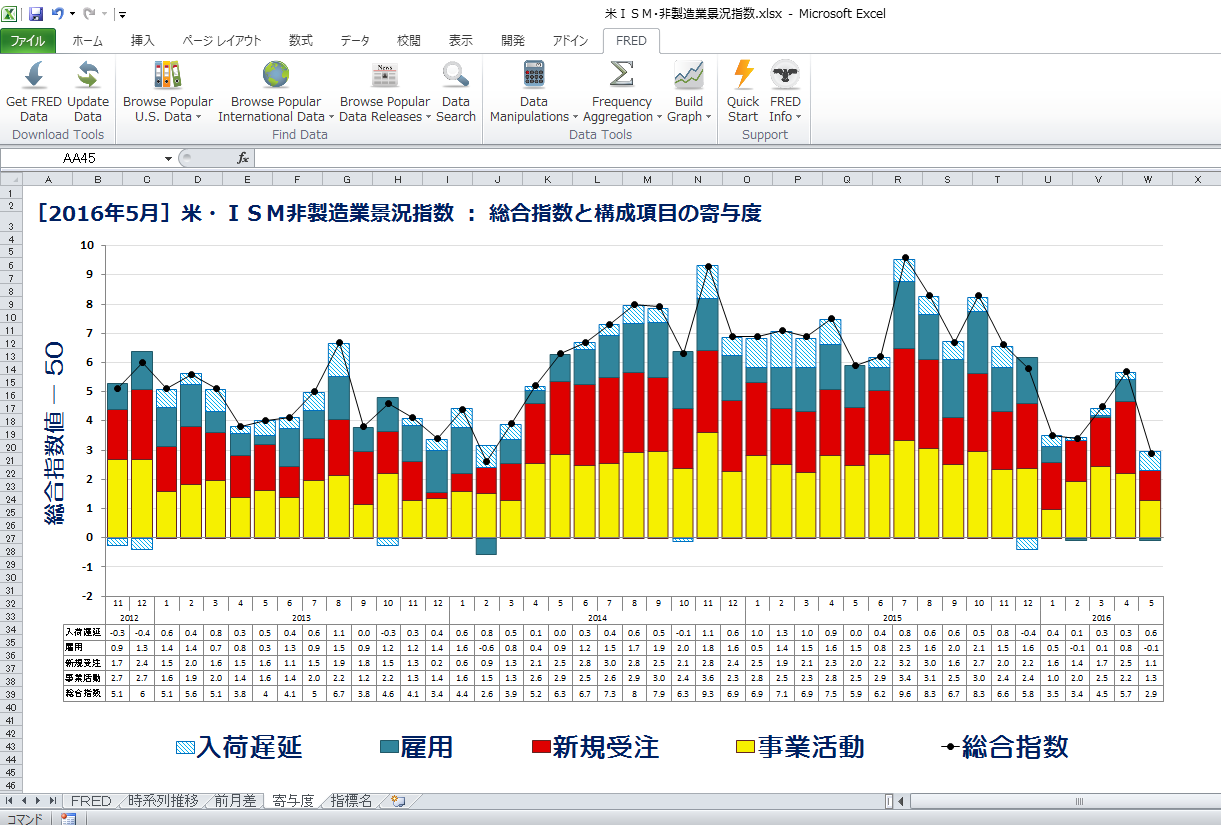This screenshot has width=1221, height=825.
Task: Switch to the 前月差 sheet tab
Action: point(236,801)
